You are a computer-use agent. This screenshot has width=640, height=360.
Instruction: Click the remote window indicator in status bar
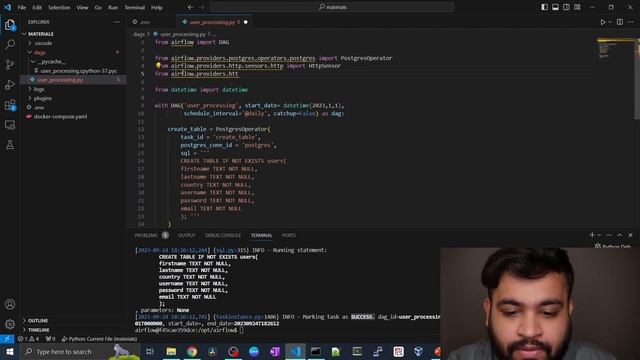(x=7, y=339)
